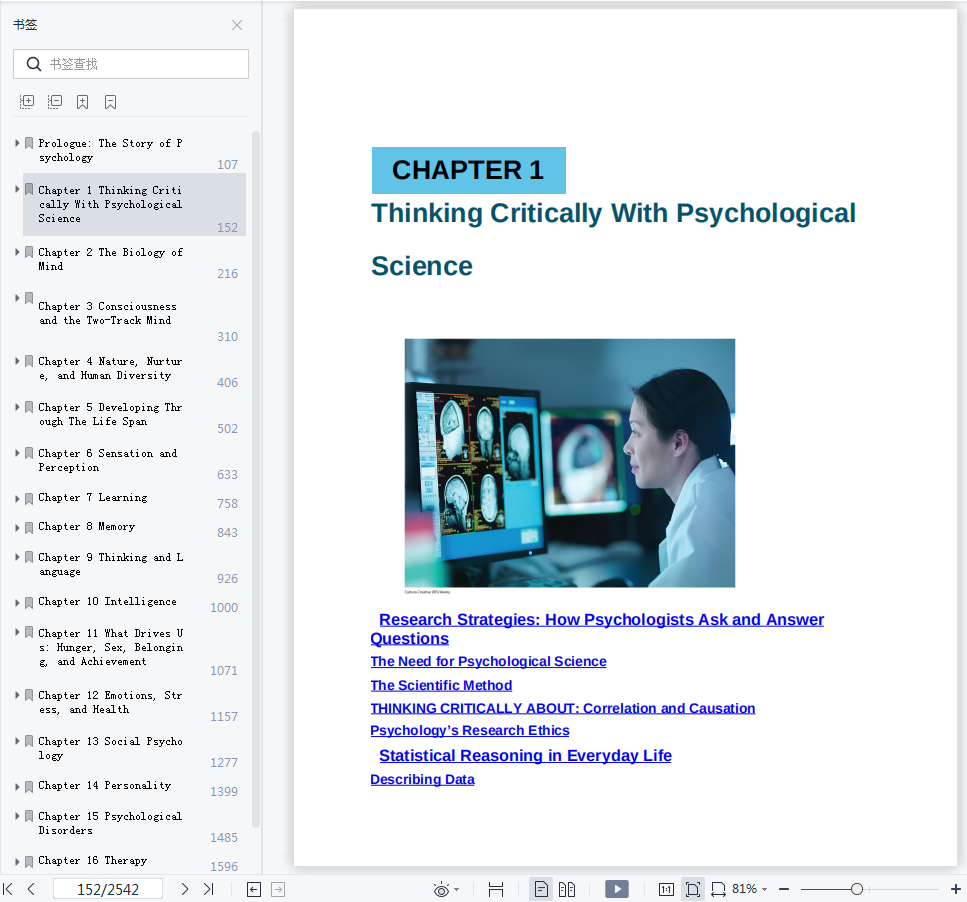Expand the Chapter 4 Nature, Nurture bookmark
Screen dimensions: 967x902
pos(17,361)
